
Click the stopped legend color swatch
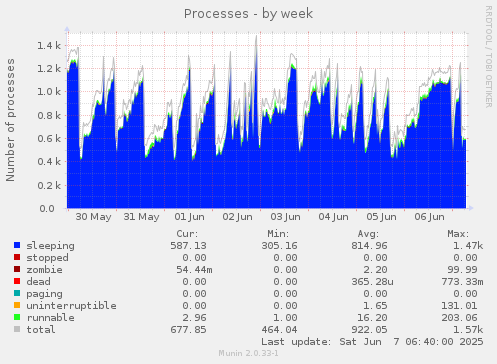pyautogui.click(x=17, y=257)
